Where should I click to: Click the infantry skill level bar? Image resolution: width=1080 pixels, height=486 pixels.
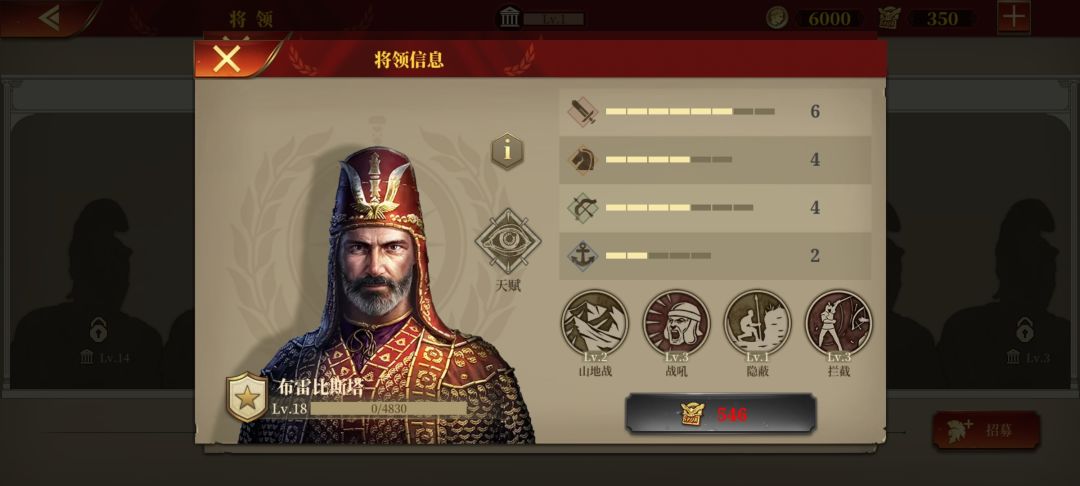(x=689, y=112)
